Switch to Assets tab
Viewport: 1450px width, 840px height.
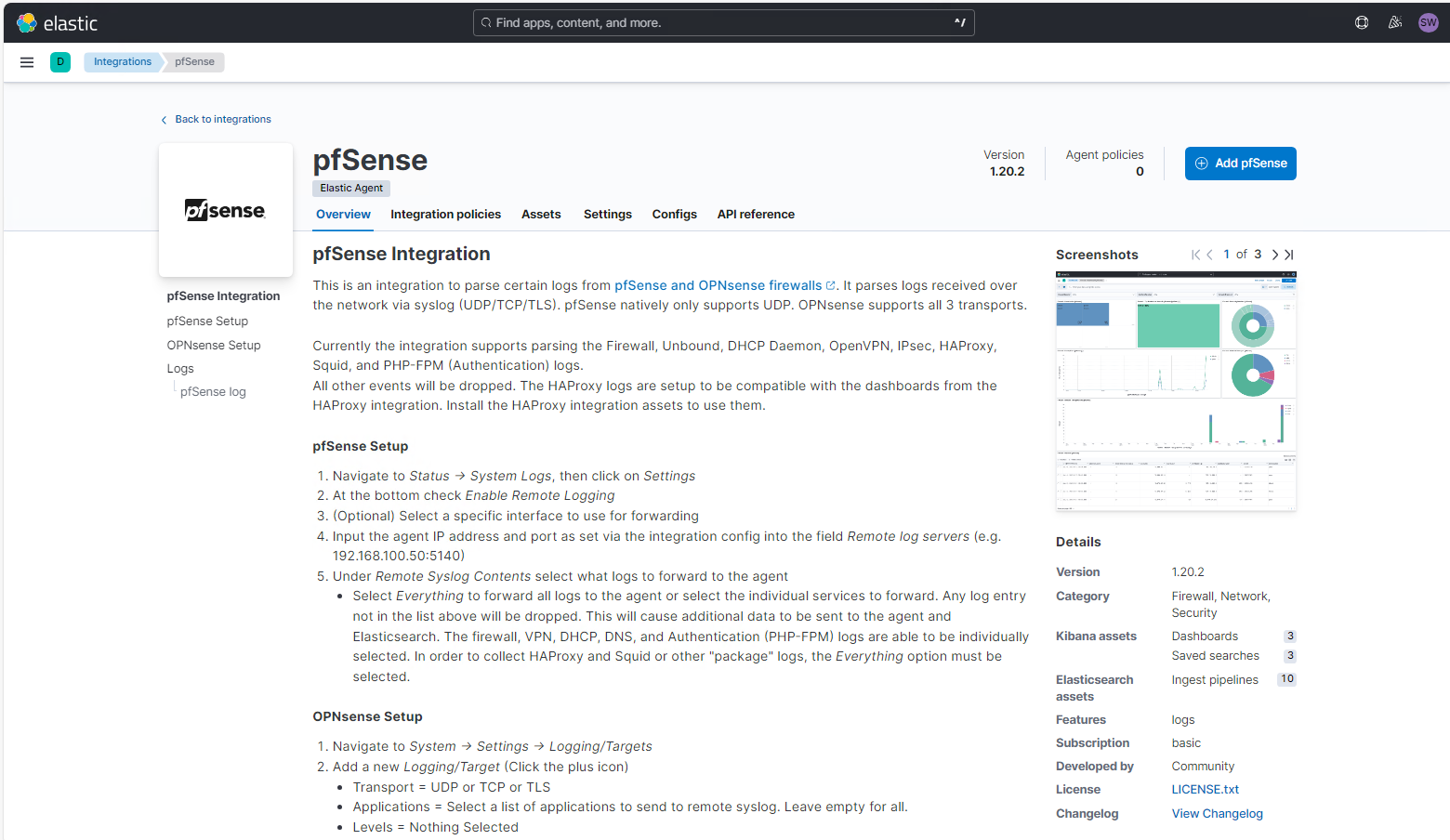click(x=541, y=215)
